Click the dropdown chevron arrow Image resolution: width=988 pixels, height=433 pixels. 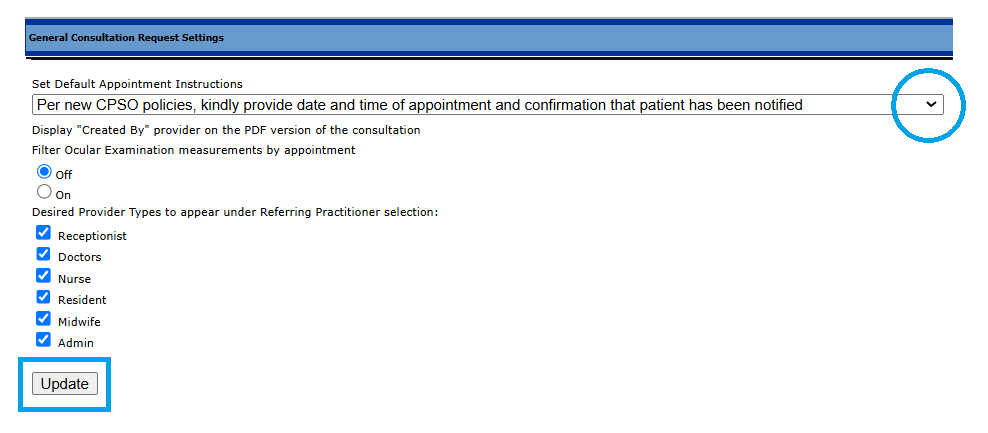tap(931, 104)
